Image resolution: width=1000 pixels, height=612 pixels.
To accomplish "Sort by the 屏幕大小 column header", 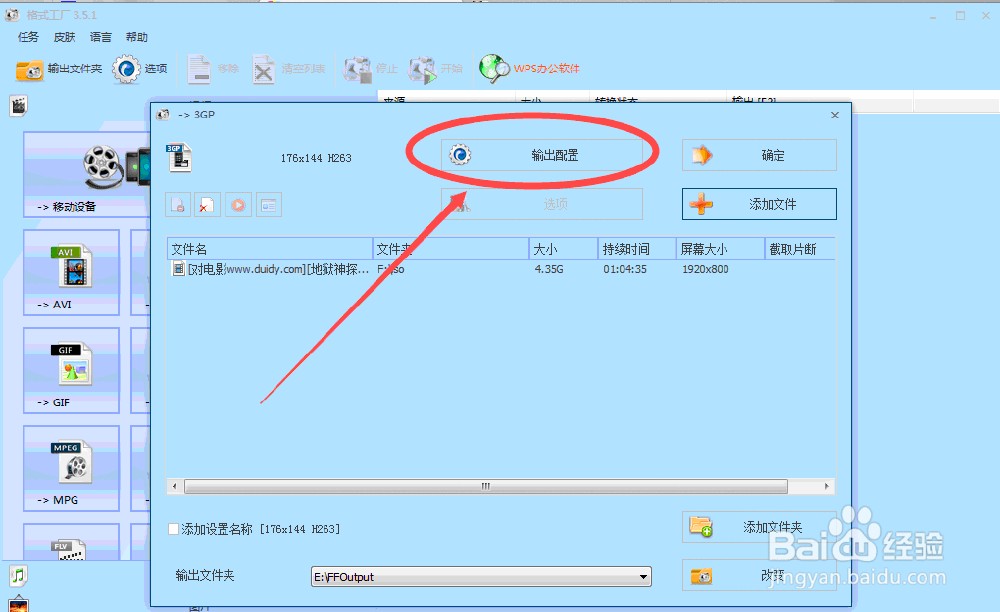I will 721,249.
